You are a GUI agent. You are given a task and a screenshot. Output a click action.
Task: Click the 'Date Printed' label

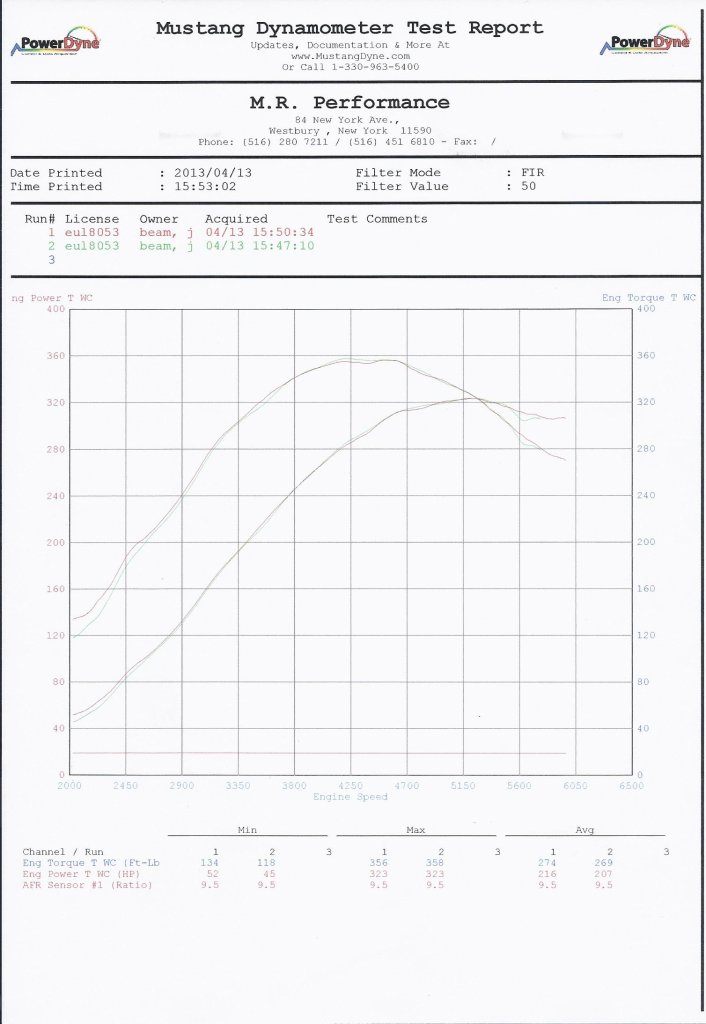[x=56, y=173]
